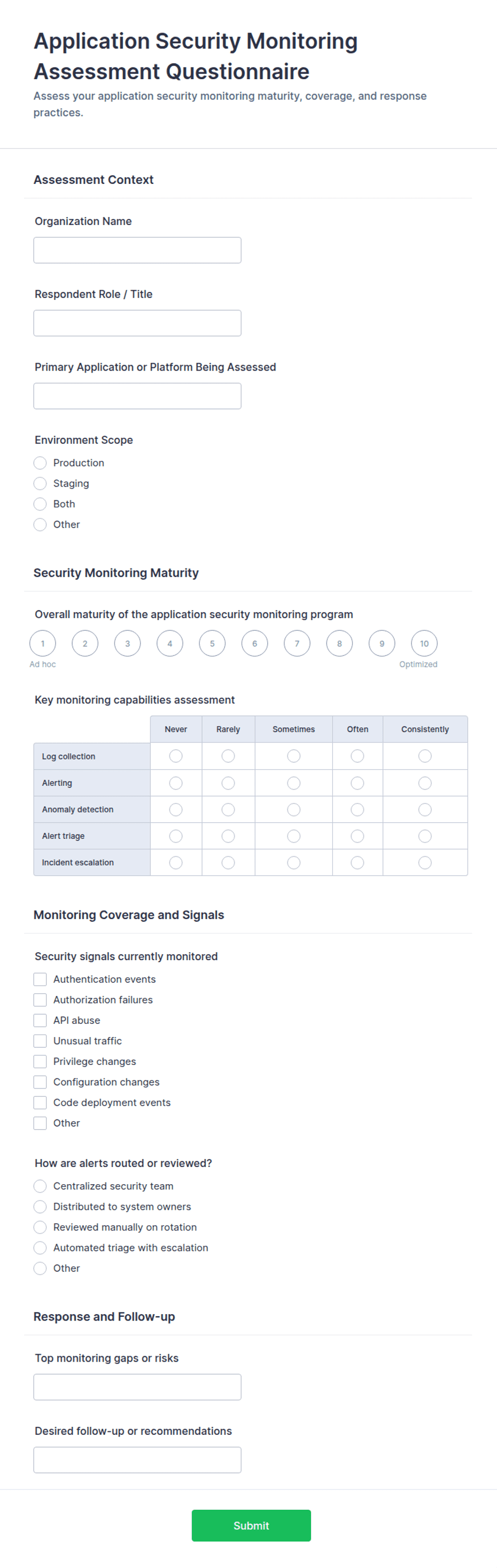Set Alert triage to Rarely
This screenshot has height=1568, width=497.
pyautogui.click(x=228, y=836)
